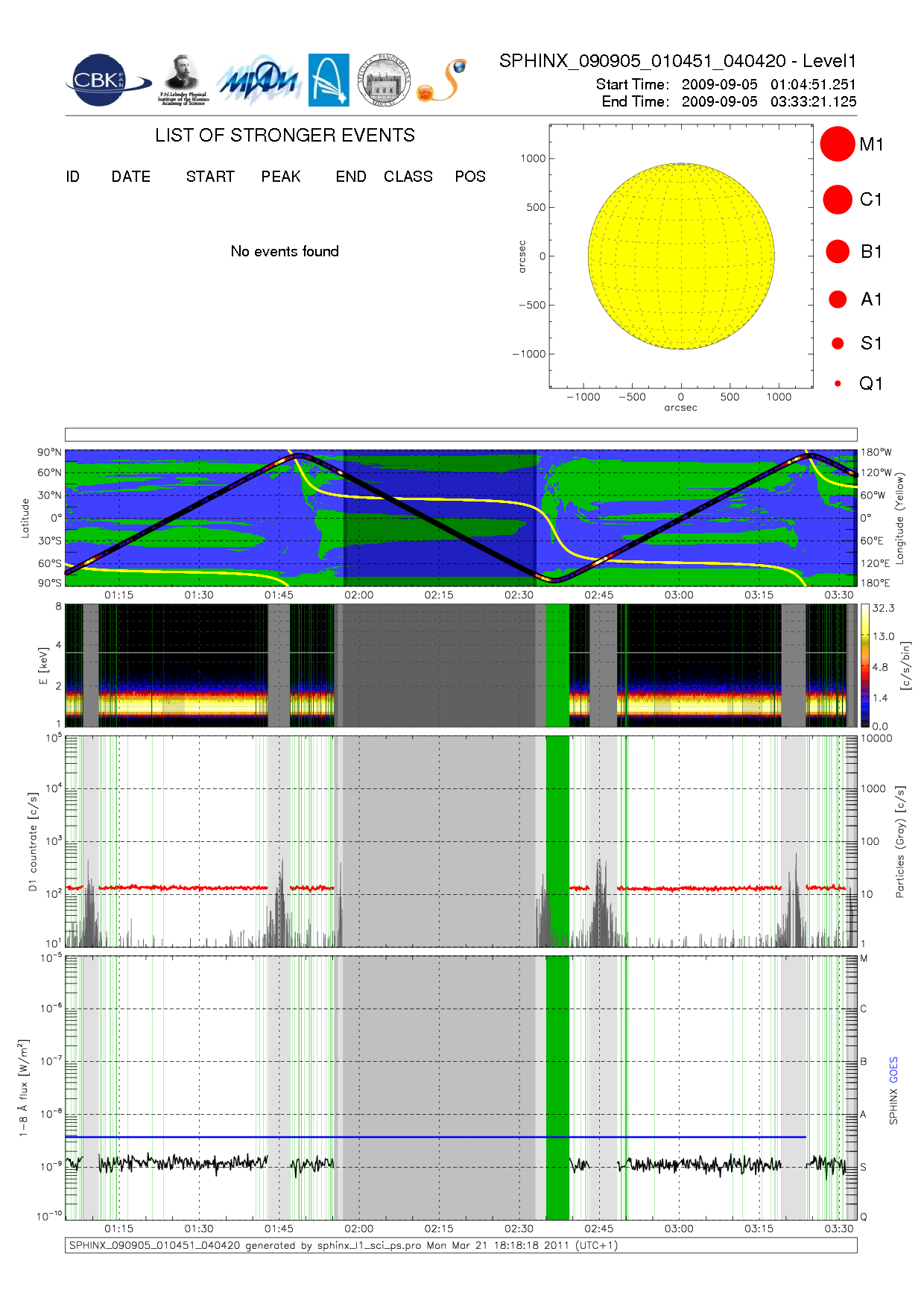Click the SPHINX_090905_010451_040420 - Level1 title
Viewport: 924px width, 1307px height.
[677, 61]
